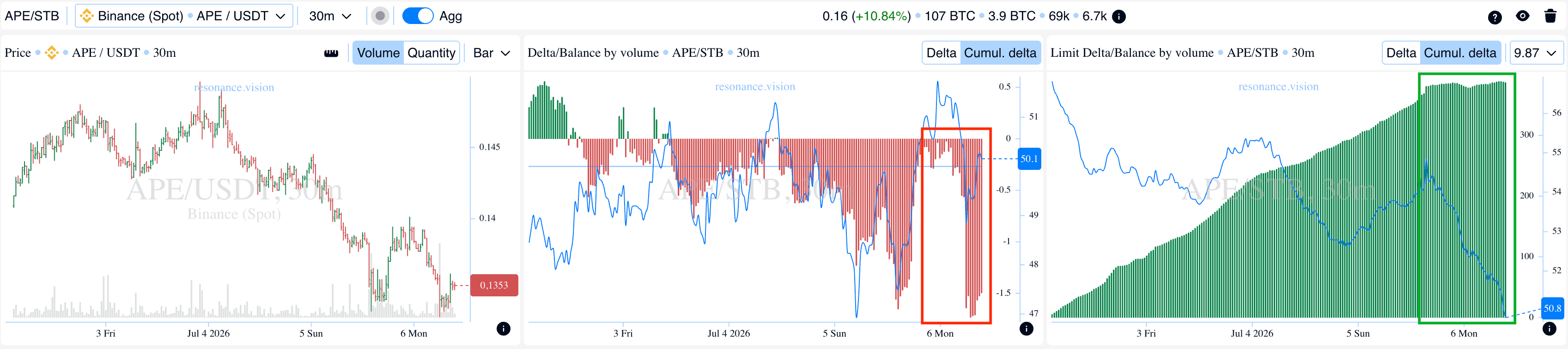Open info icon under Limit Delta chart
This screenshot has height=349, width=1568.
tap(1549, 329)
